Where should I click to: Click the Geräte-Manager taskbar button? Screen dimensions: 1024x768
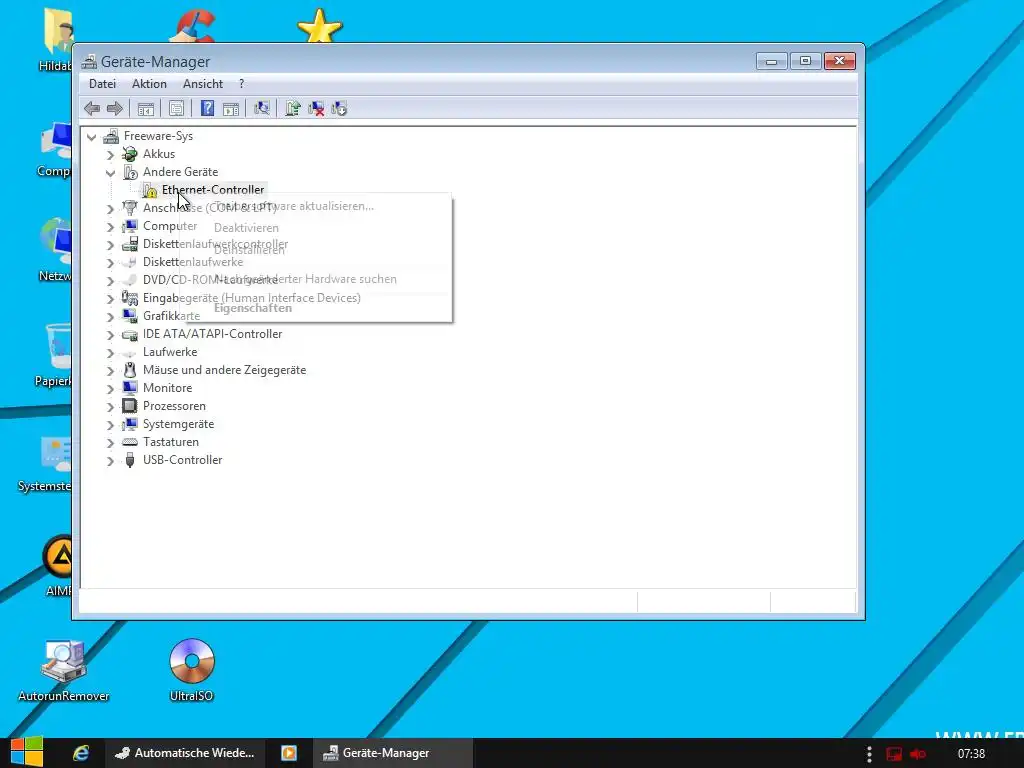tap(392, 753)
